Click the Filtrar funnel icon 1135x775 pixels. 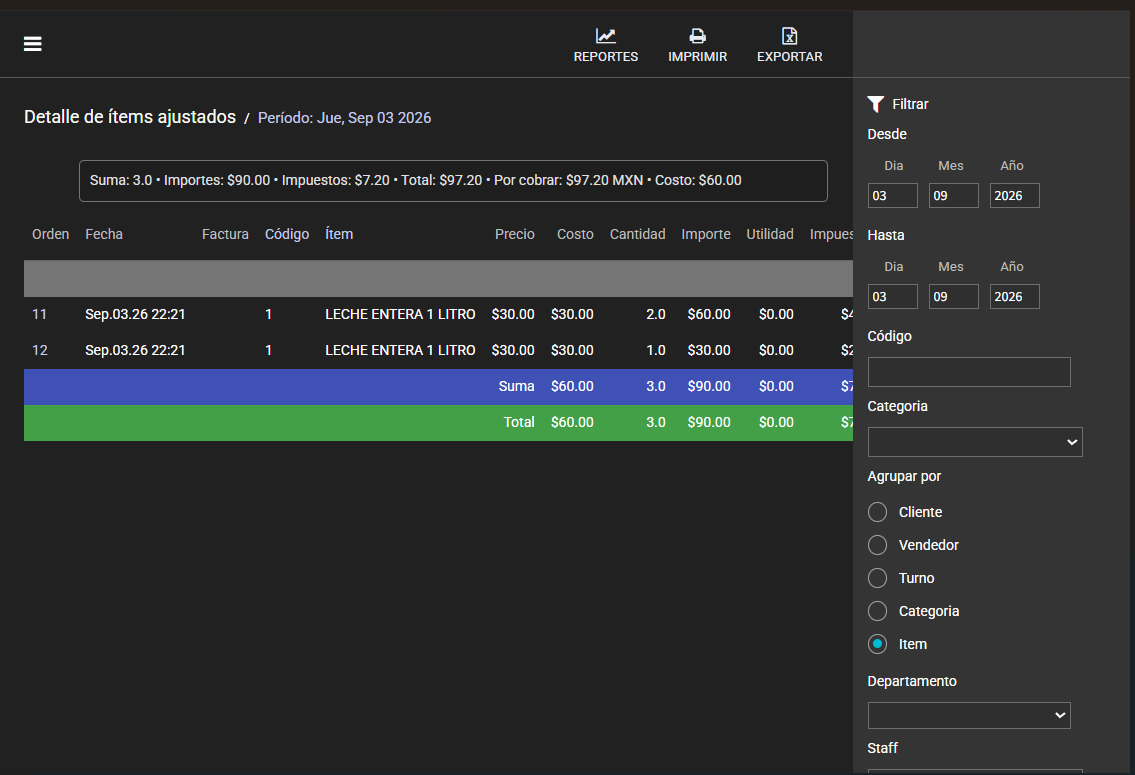click(875, 104)
